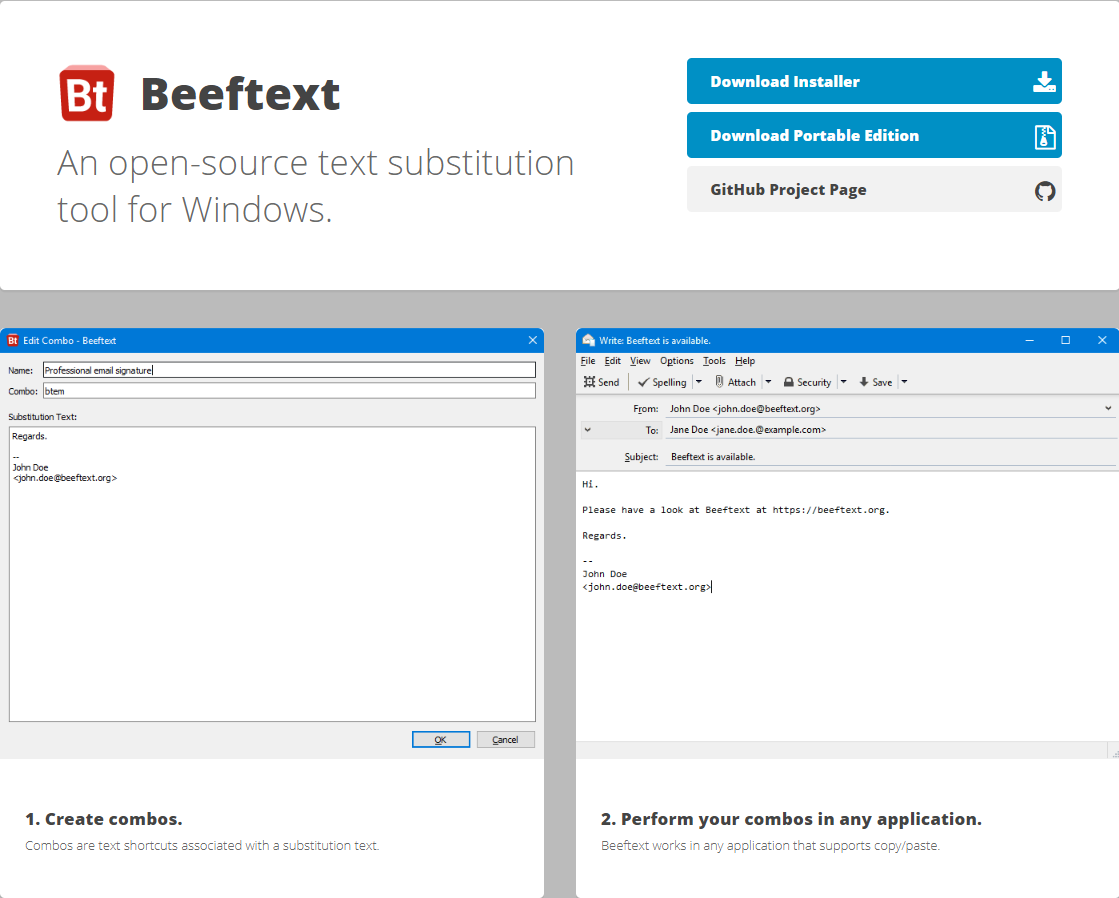Expand the From address dropdown
Image resolution: width=1119 pixels, height=898 pixels.
coord(1108,408)
